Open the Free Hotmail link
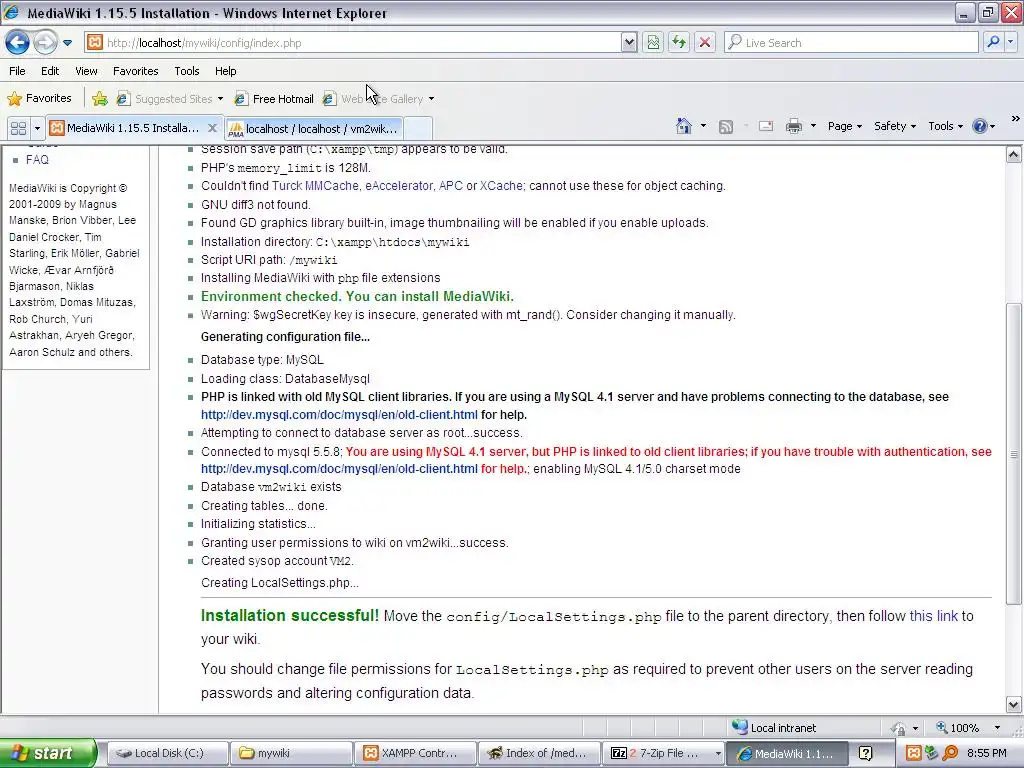The height and width of the screenshot is (768, 1024). click(274, 99)
